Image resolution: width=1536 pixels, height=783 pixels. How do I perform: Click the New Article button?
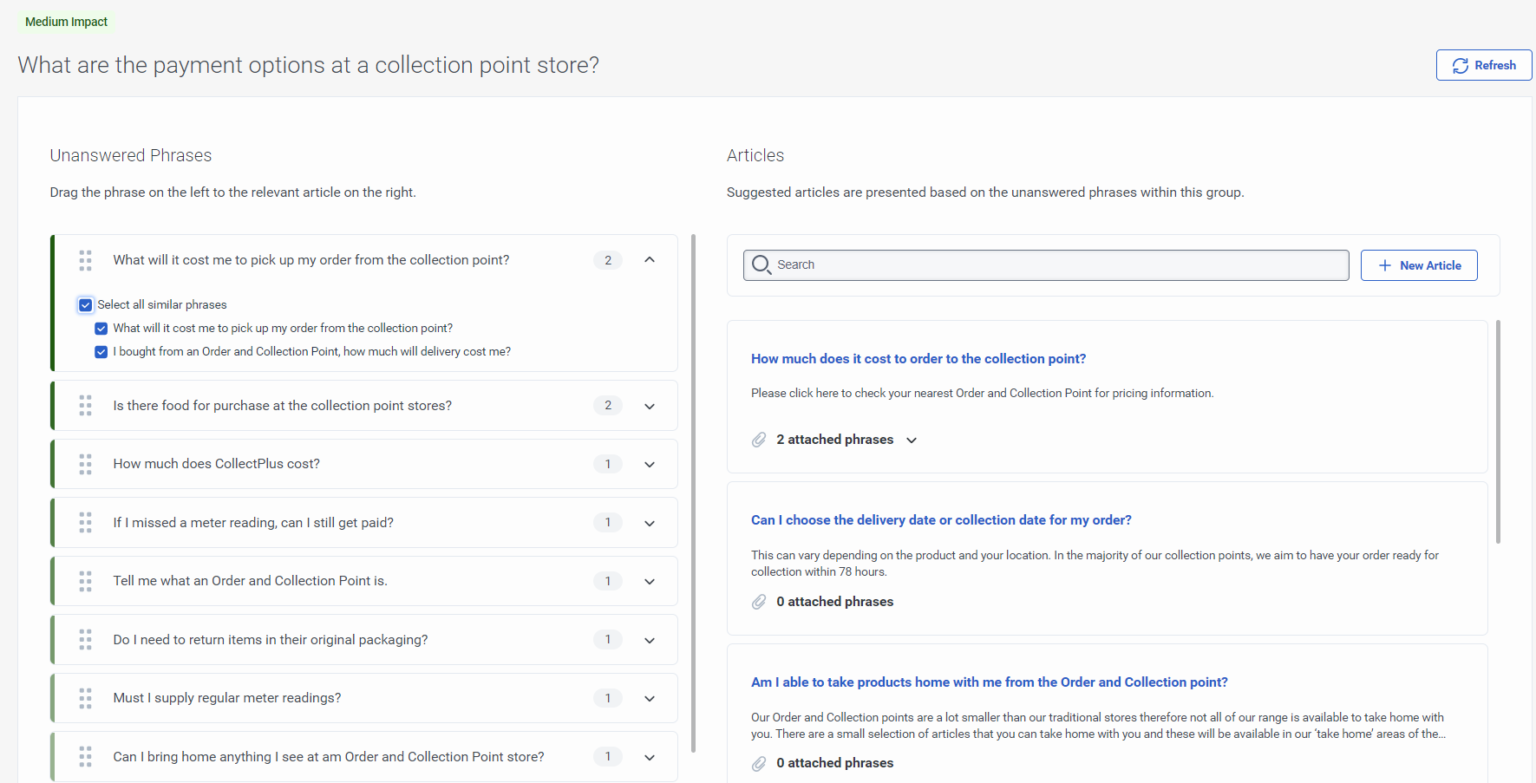(x=1419, y=265)
